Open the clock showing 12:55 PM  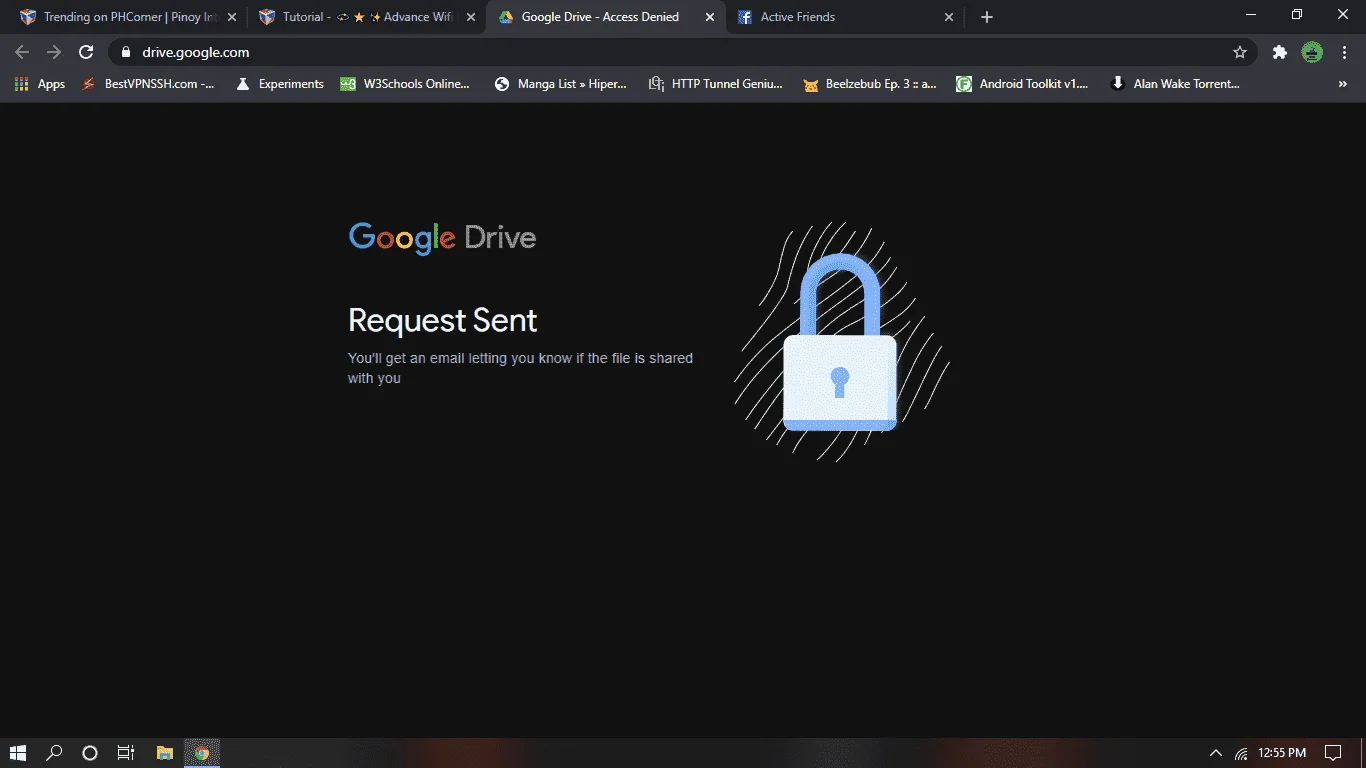click(x=1282, y=753)
